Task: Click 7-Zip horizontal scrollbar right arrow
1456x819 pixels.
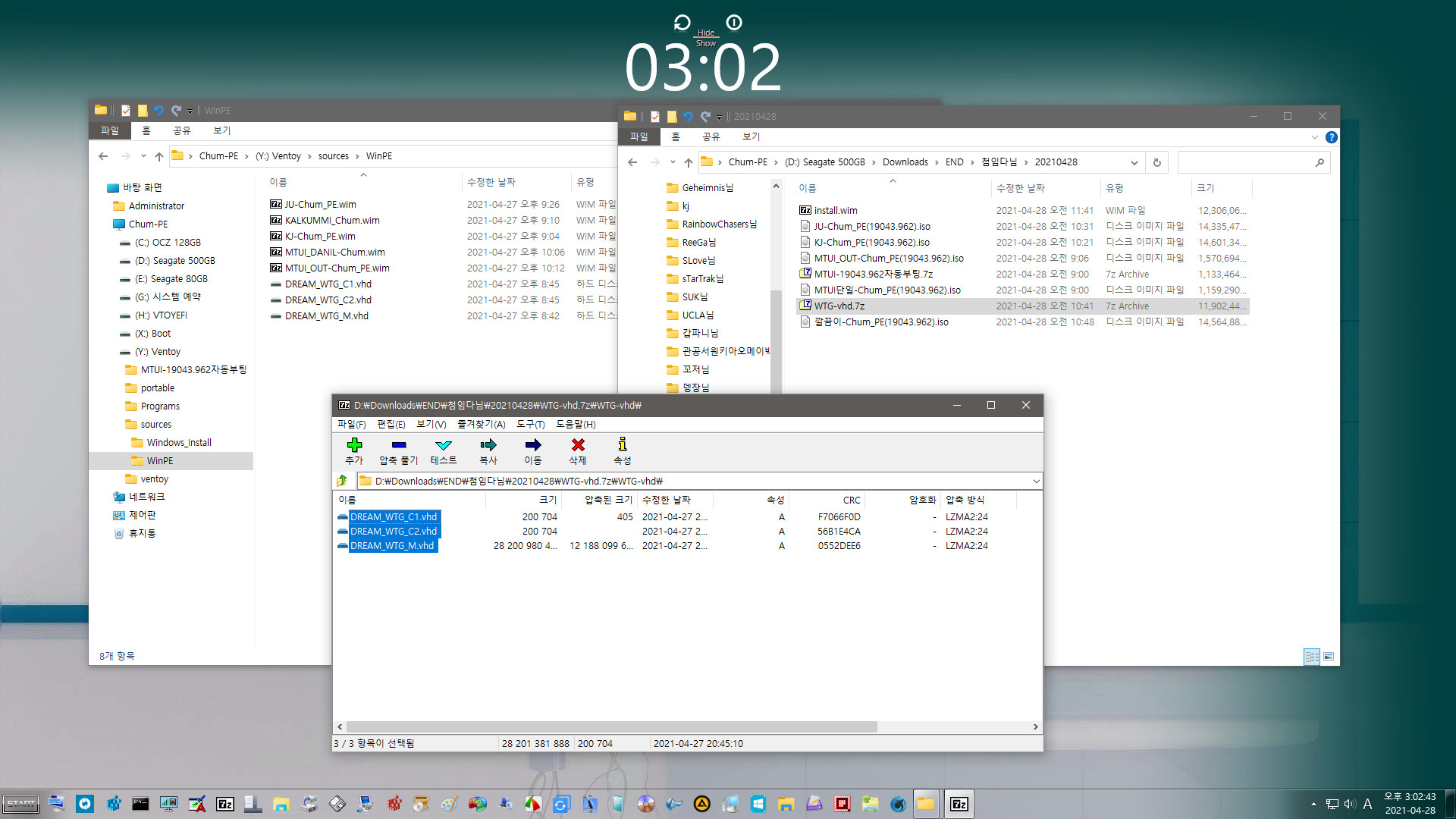Action: click(1036, 726)
